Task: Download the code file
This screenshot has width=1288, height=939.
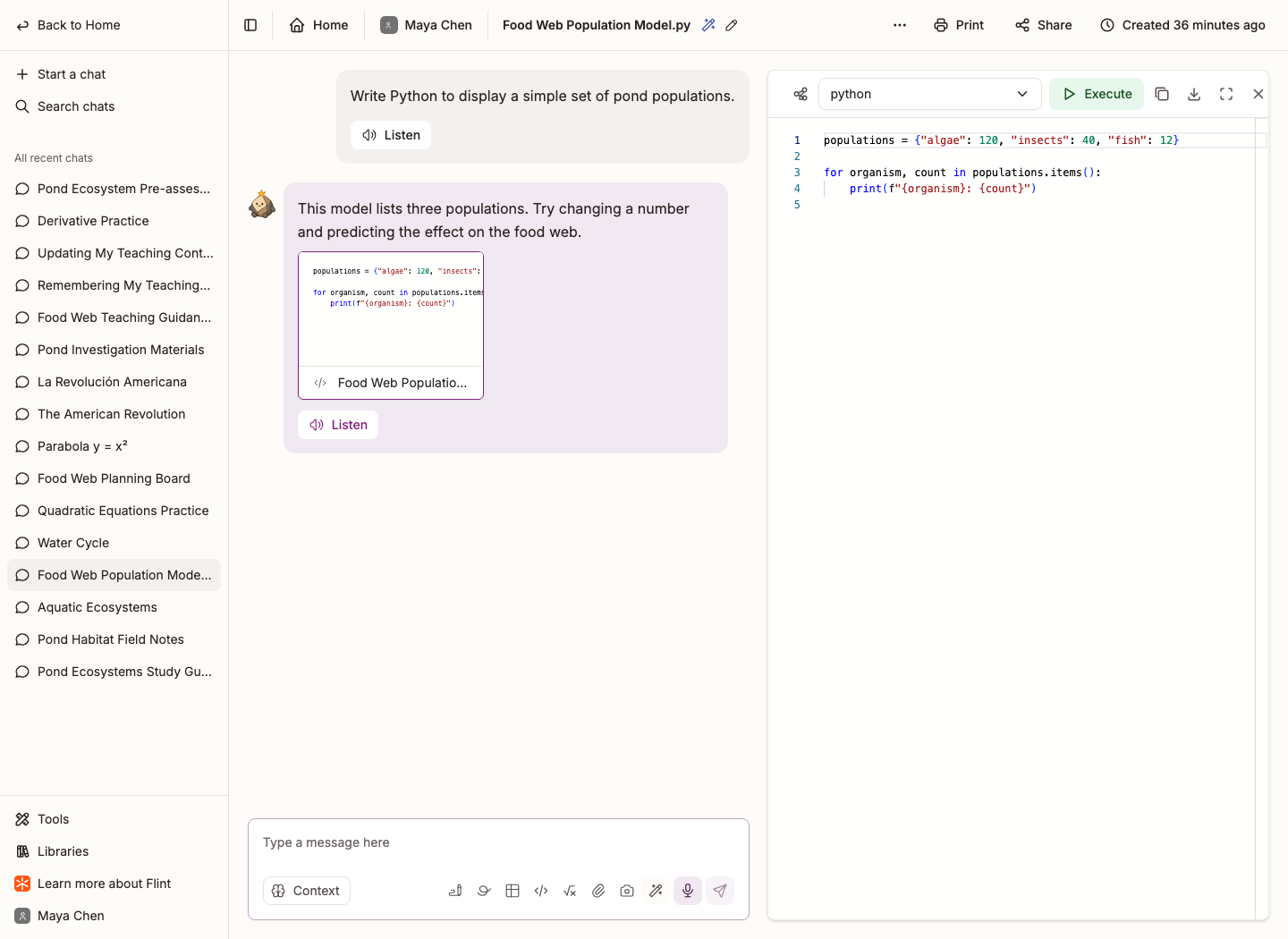Action: 1194,94
